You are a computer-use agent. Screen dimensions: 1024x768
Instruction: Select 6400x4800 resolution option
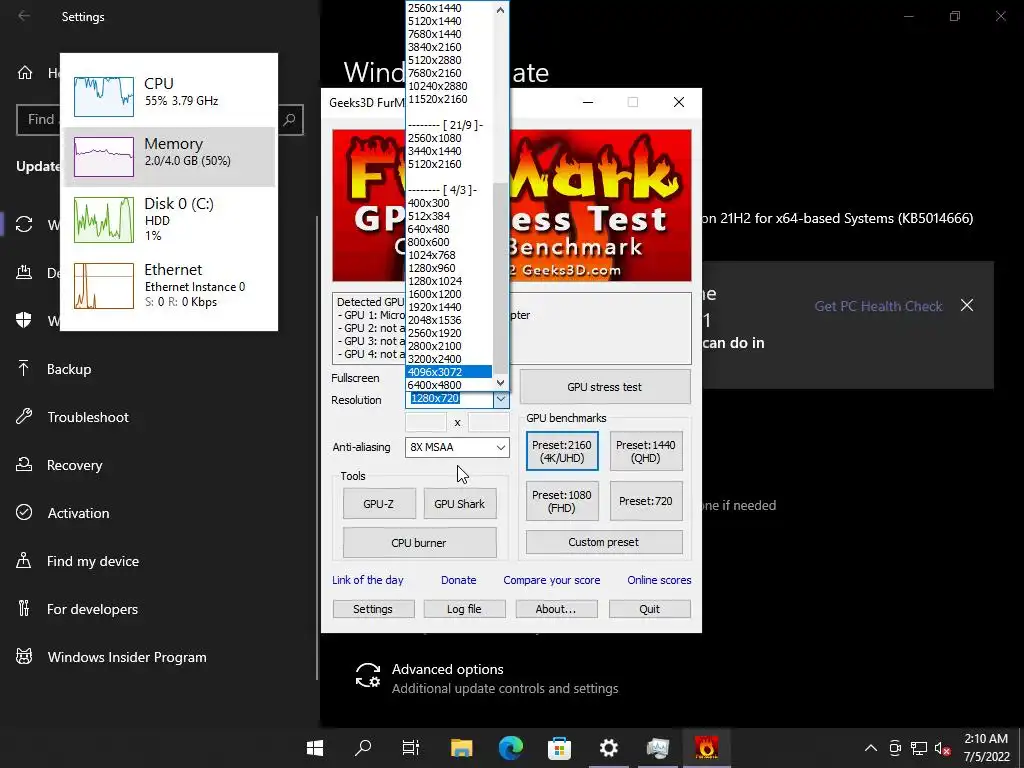pos(449,385)
